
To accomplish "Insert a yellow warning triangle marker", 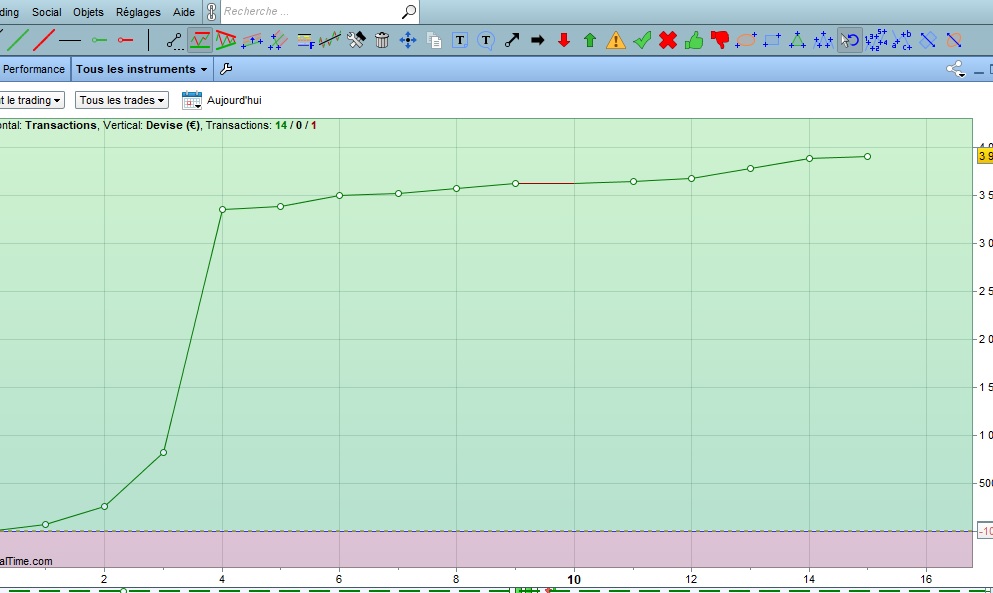I will click(616, 41).
